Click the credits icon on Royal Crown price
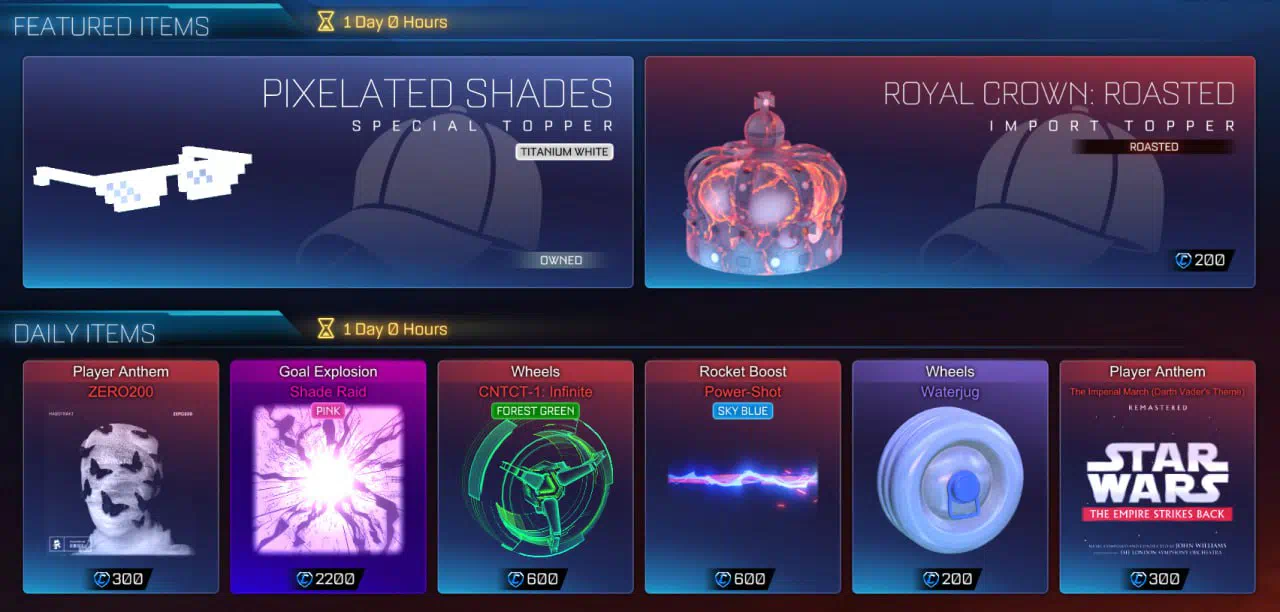This screenshot has width=1280, height=612. pos(1183,261)
